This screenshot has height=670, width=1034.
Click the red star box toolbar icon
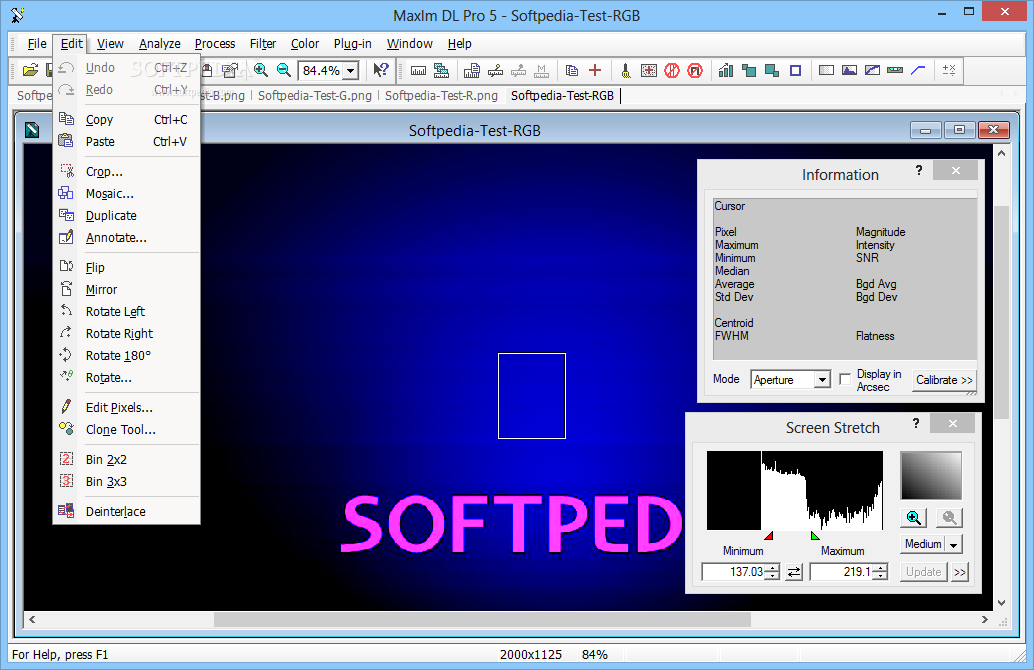point(649,70)
